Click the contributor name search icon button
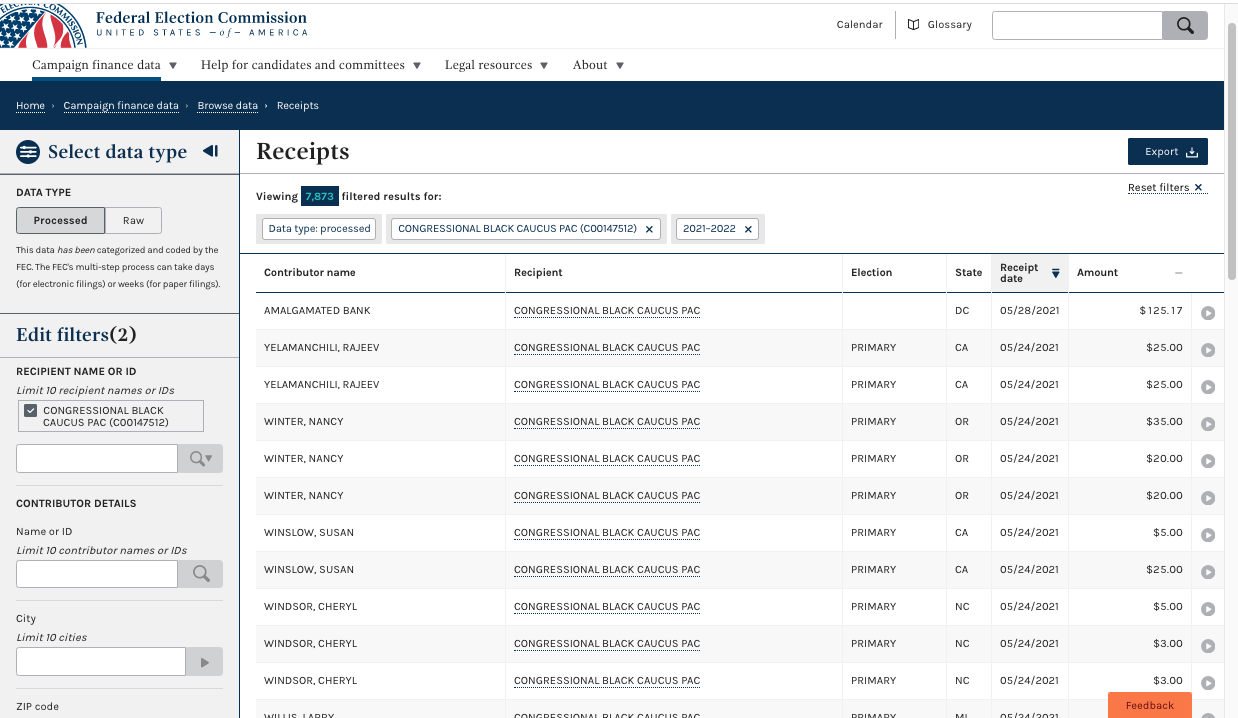 (200, 574)
